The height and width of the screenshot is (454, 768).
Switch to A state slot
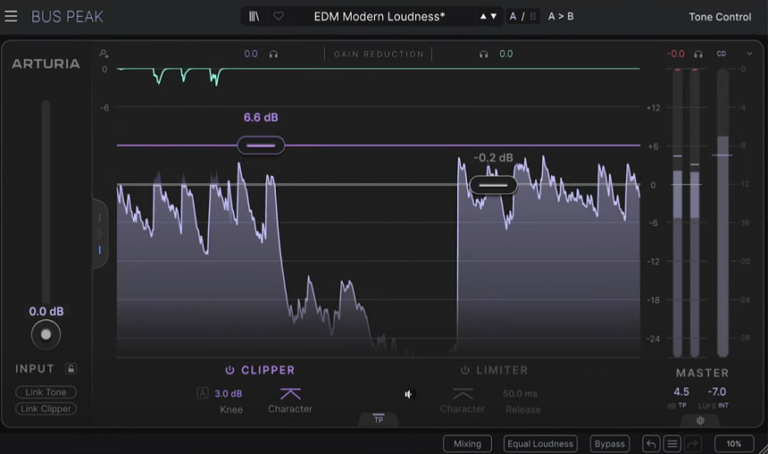click(512, 16)
